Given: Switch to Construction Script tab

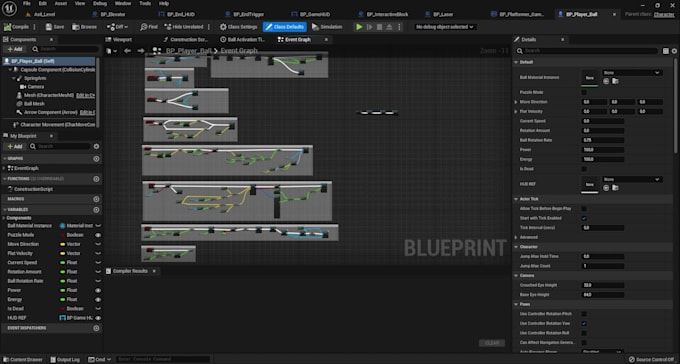Looking at the screenshot, I should click(x=189, y=39).
